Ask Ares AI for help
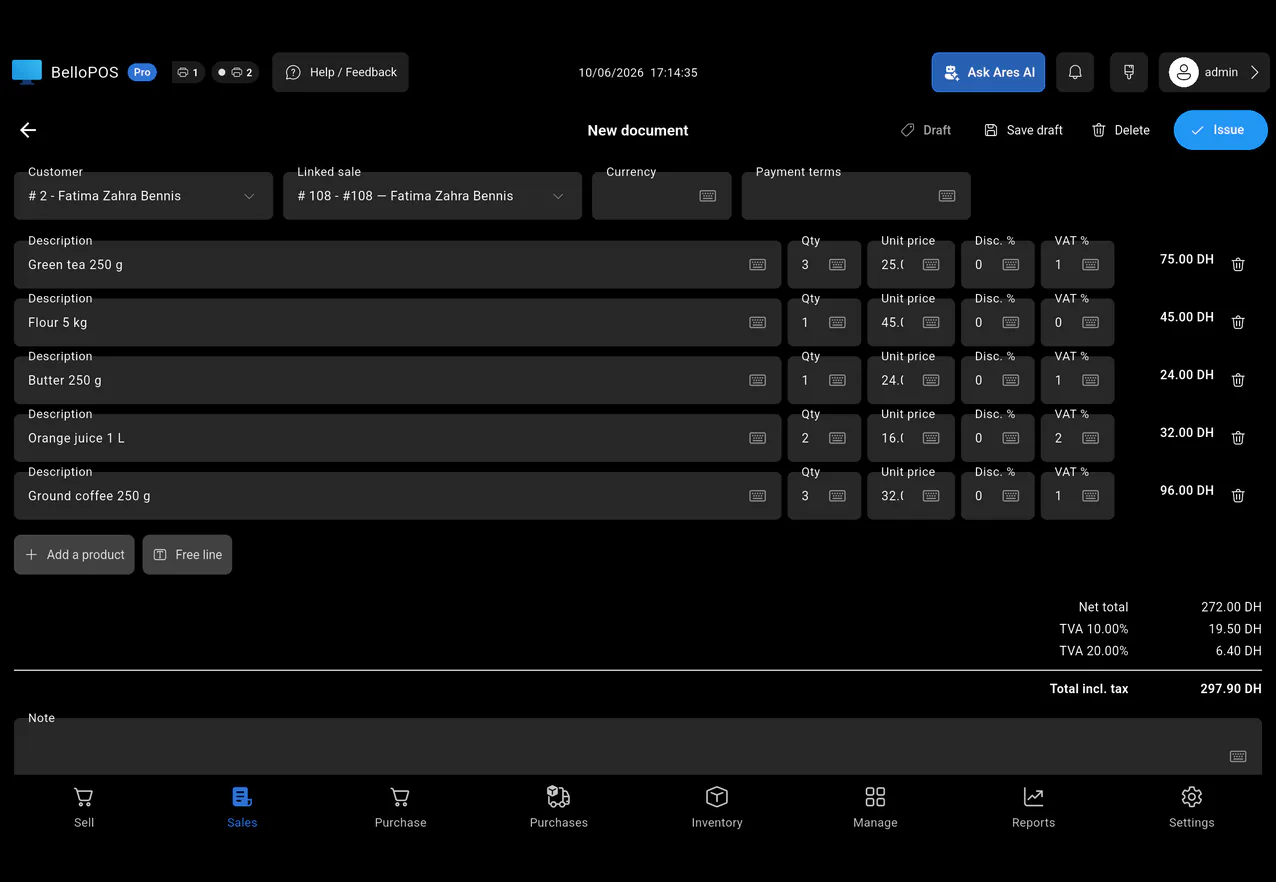The width and height of the screenshot is (1276, 882). click(x=988, y=72)
